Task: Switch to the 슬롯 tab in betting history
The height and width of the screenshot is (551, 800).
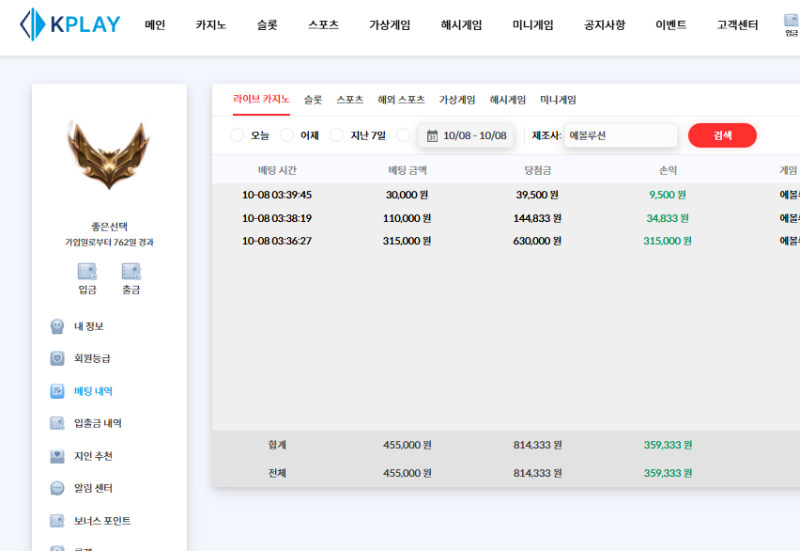Action: (x=313, y=99)
